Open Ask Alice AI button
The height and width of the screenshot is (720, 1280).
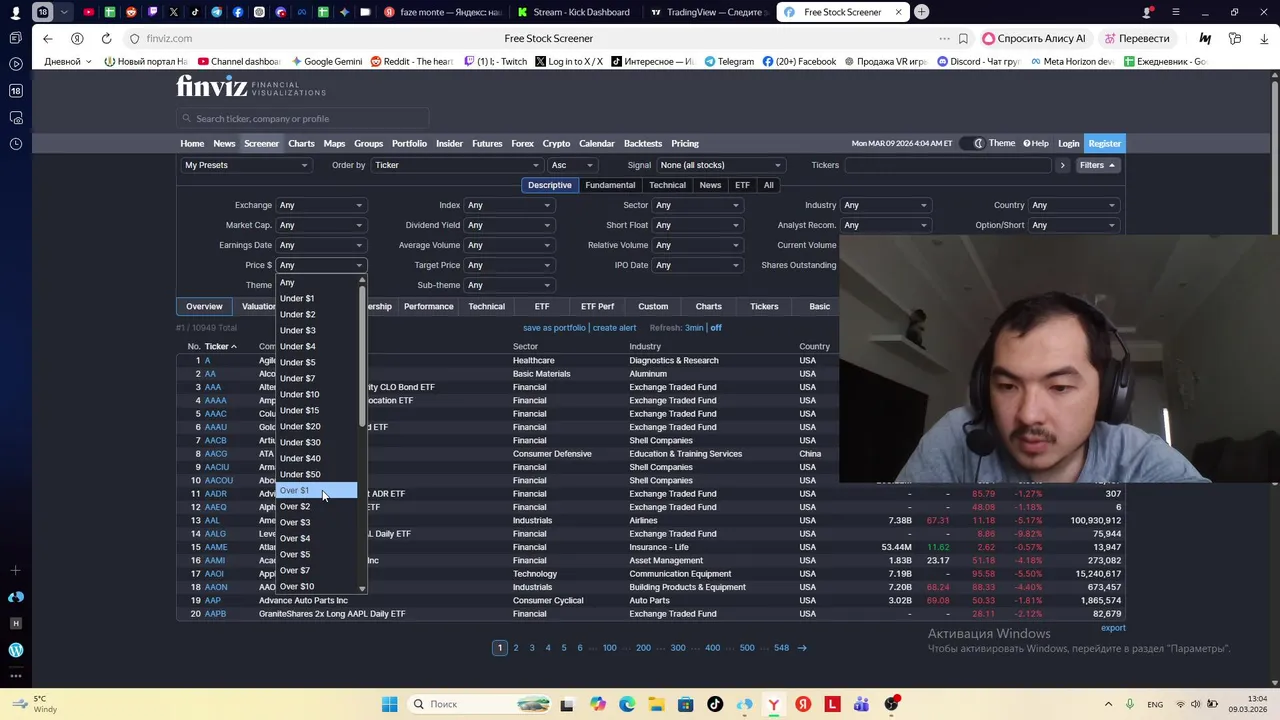click(1035, 38)
